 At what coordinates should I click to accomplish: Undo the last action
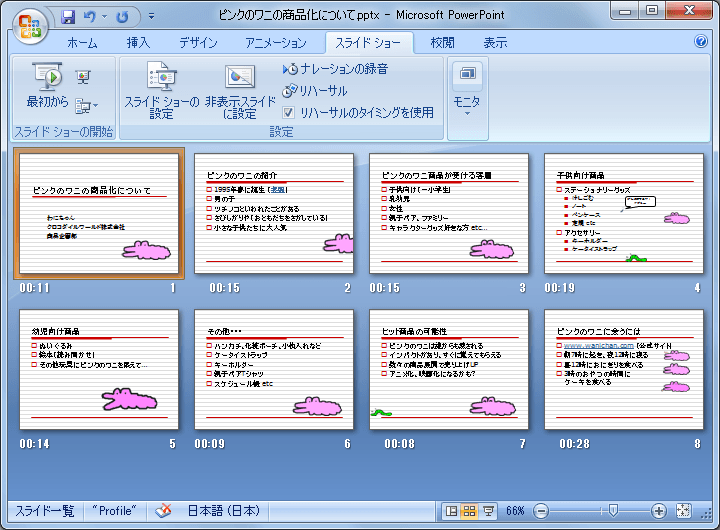point(90,17)
